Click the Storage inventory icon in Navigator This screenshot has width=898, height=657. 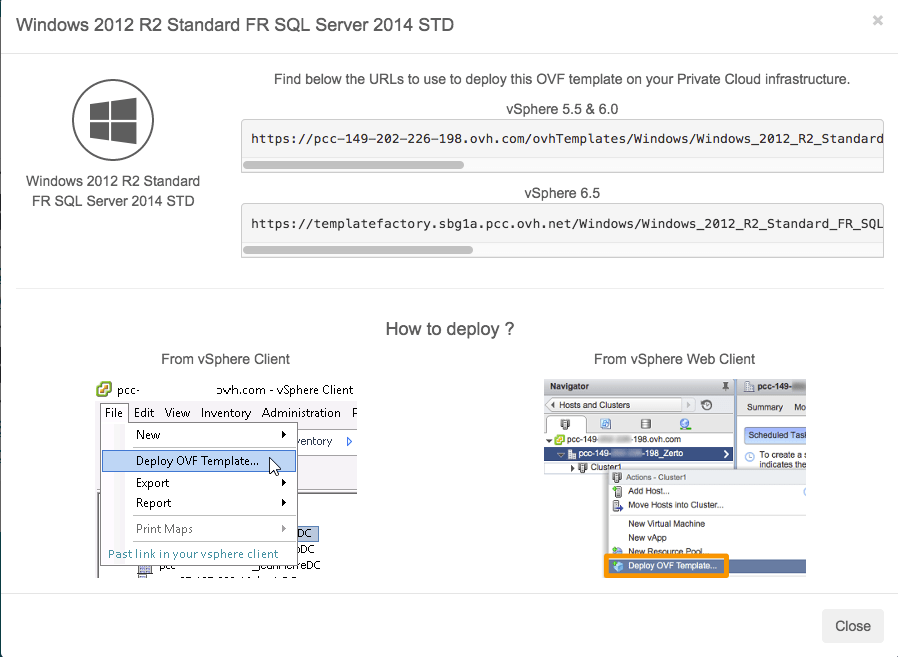pos(645,424)
